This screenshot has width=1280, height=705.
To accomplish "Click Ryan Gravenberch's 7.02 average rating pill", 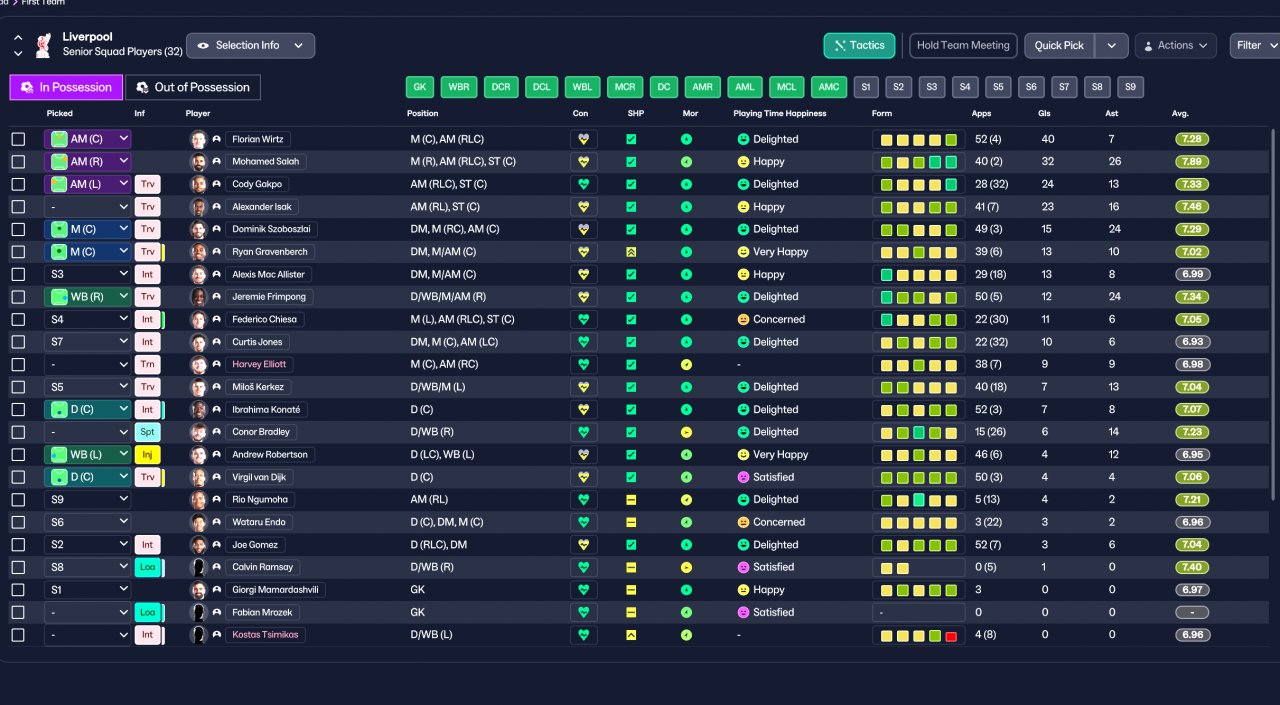I will tap(1192, 252).
